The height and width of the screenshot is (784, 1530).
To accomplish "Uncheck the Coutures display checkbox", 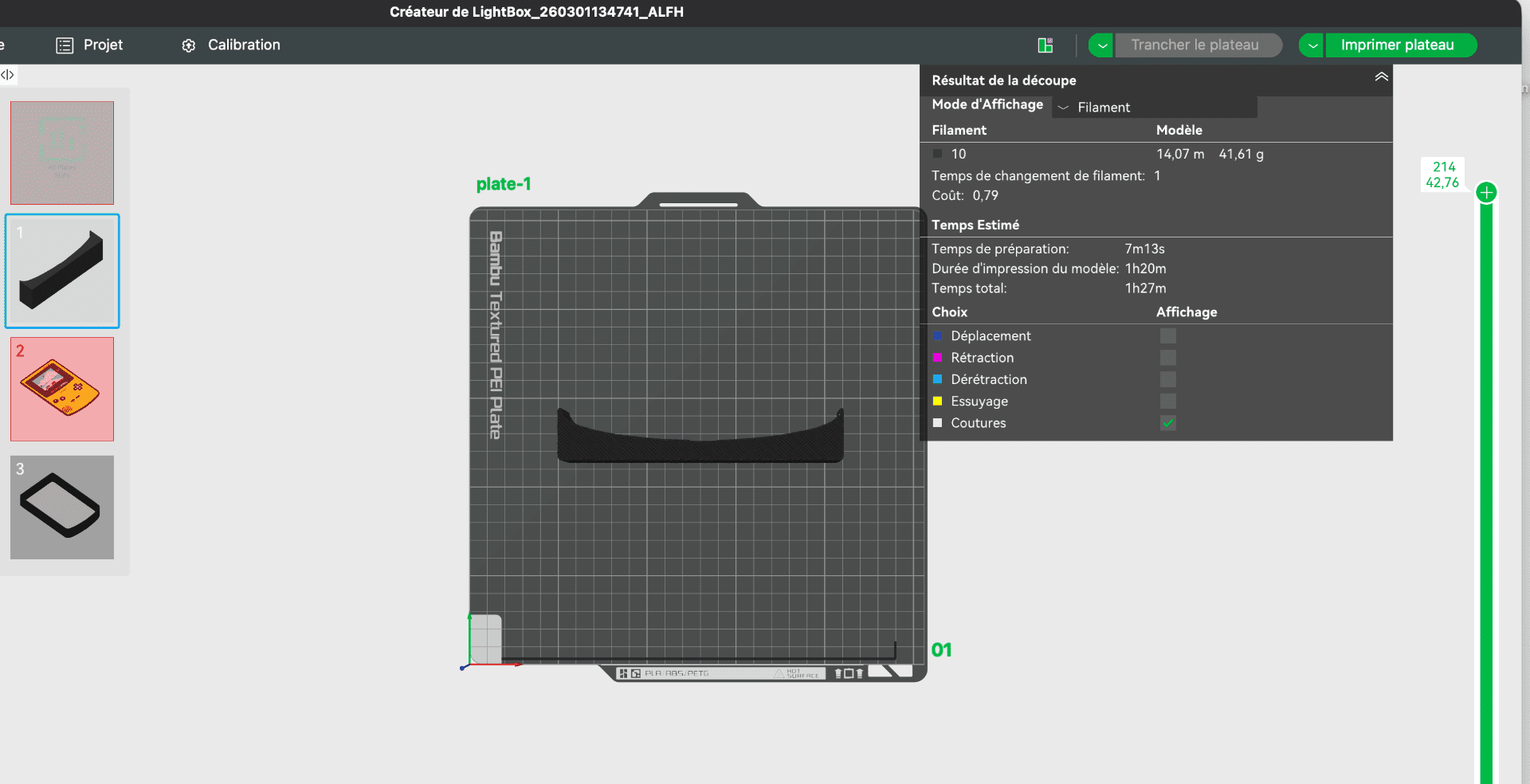I will (1167, 423).
